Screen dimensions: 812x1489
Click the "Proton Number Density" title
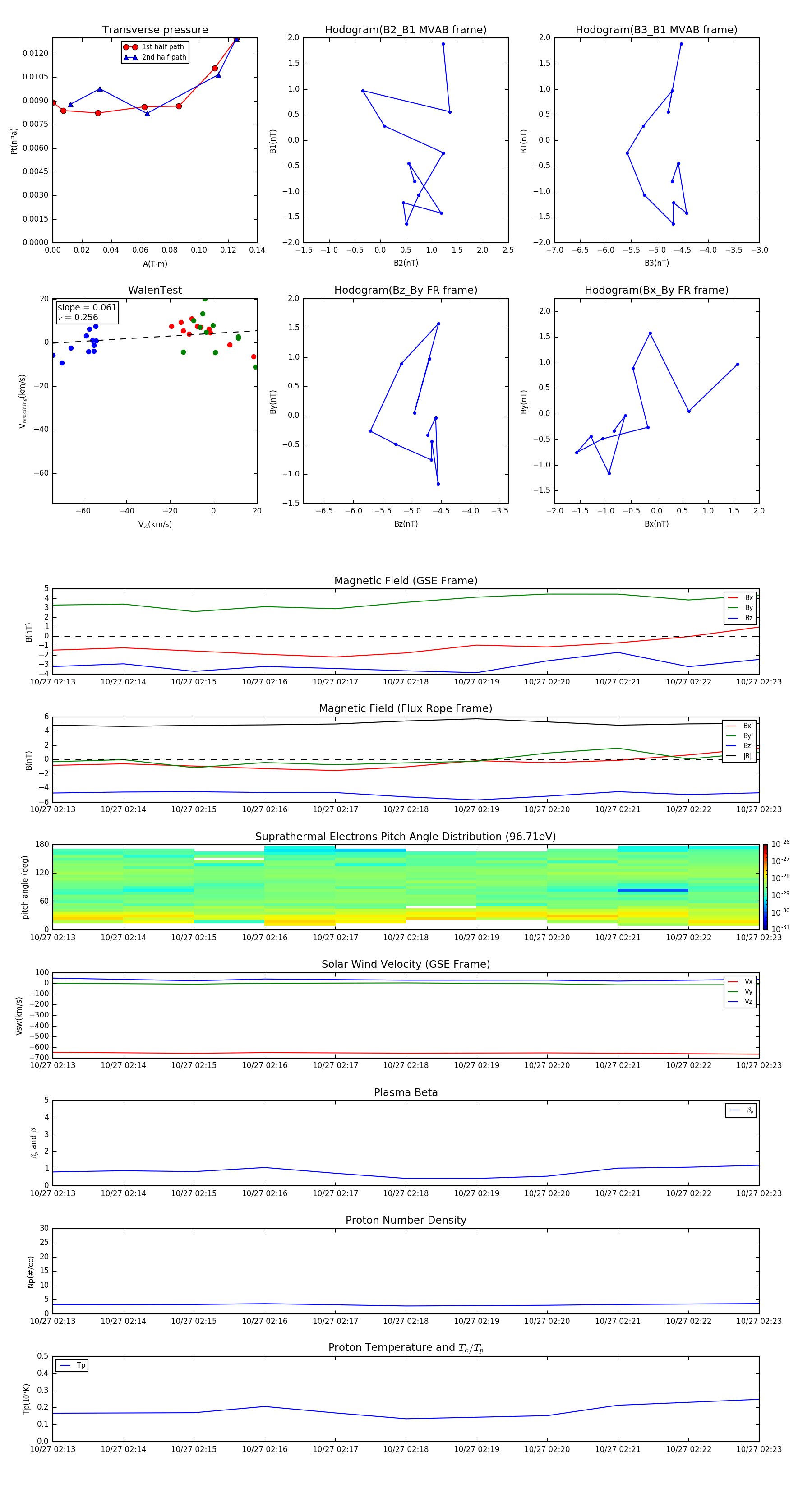coord(406,1220)
